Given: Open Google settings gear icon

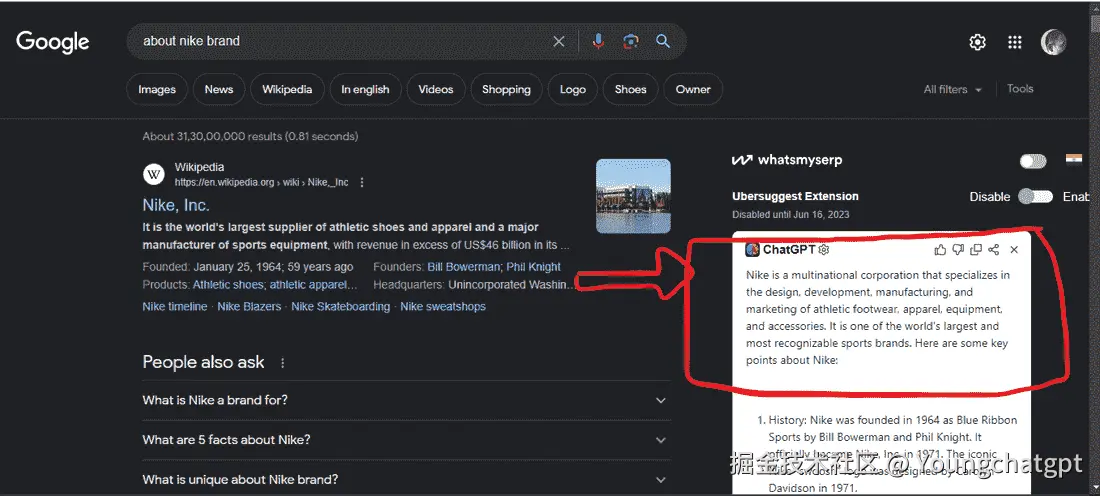Looking at the screenshot, I should pyautogui.click(x=977, y=42).
